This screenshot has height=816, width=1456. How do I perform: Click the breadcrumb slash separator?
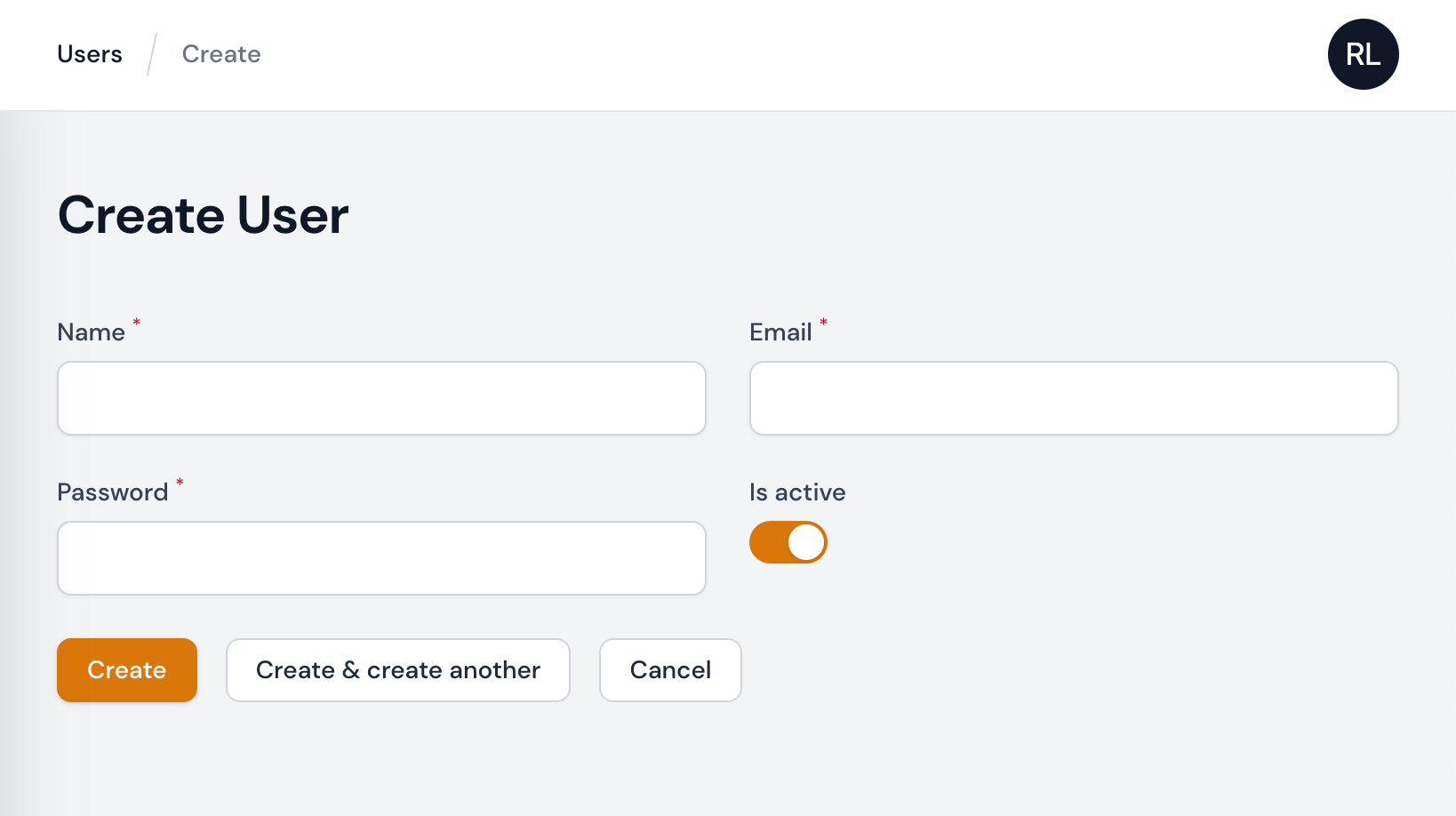click(152, 54)
